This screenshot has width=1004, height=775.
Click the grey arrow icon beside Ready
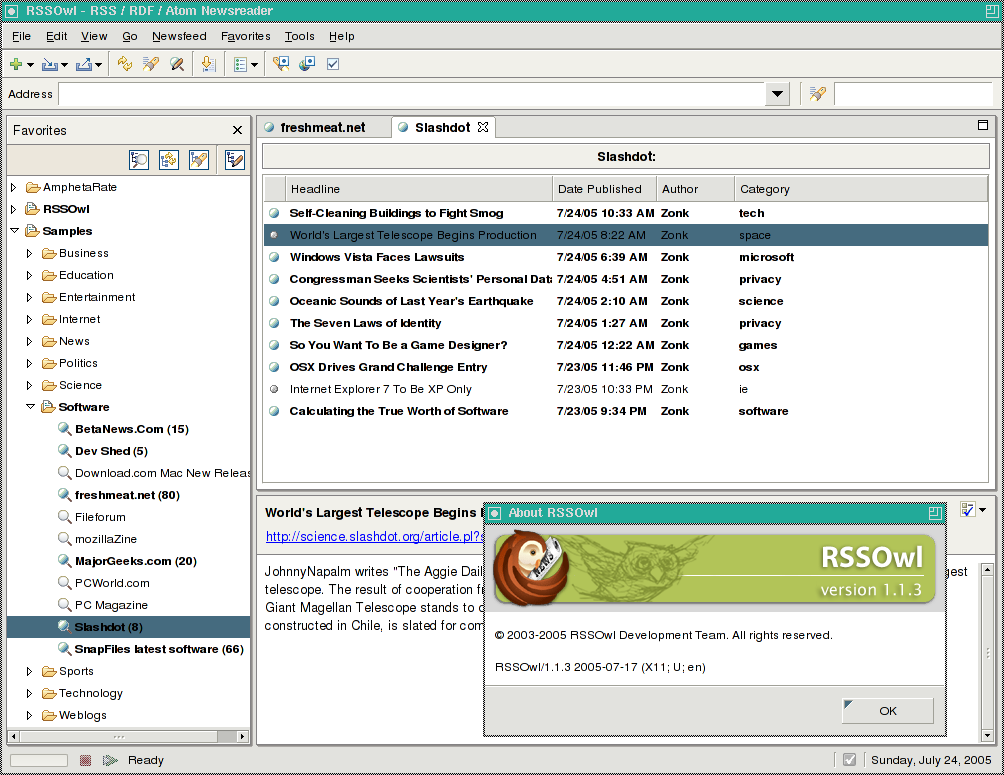click(x=110, y=760)
